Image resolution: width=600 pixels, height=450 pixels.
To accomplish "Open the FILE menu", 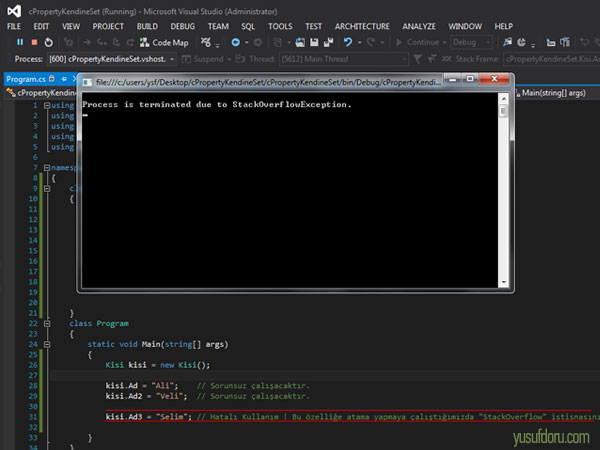I will [x=14, y=26].
